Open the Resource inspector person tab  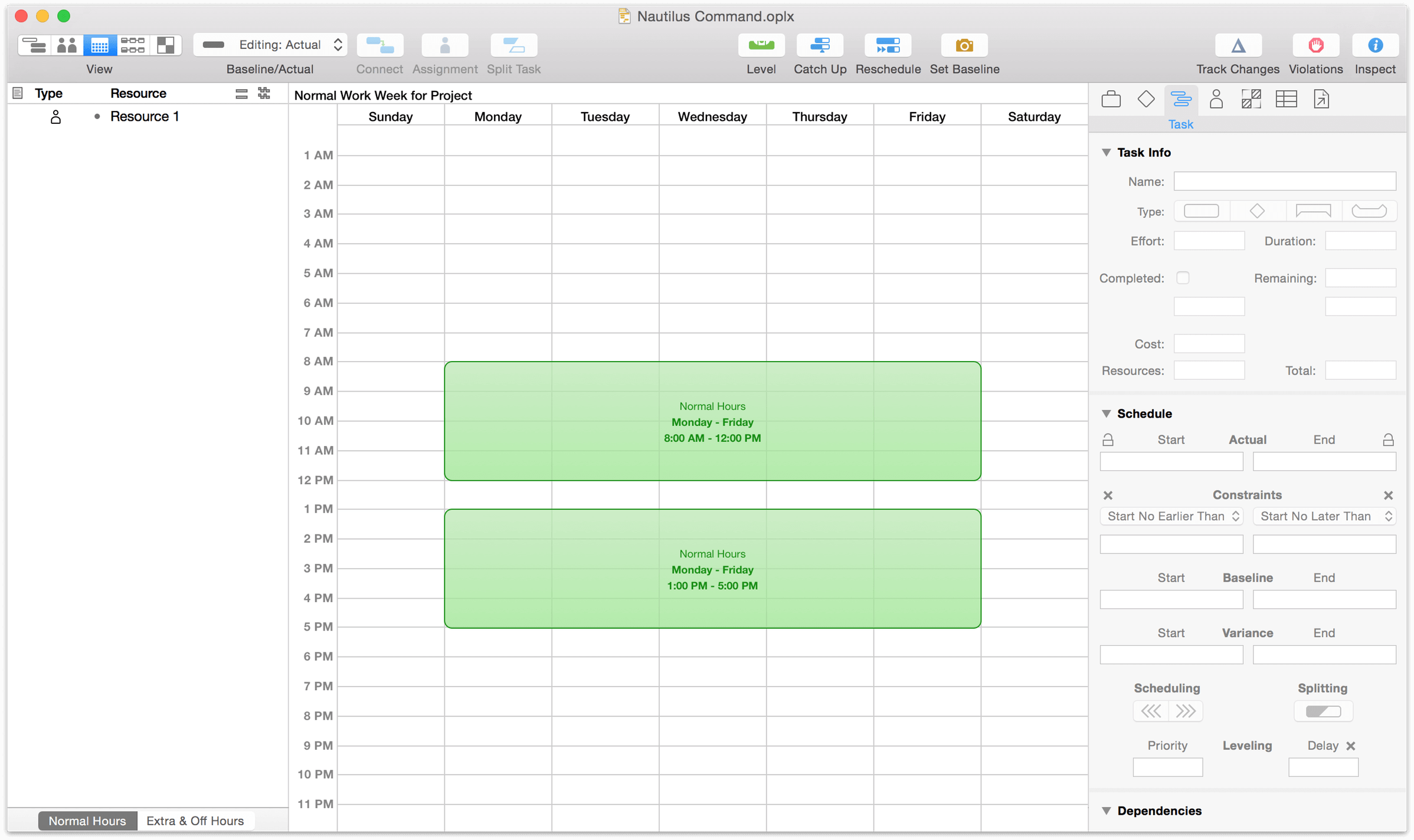(1216, 99)
